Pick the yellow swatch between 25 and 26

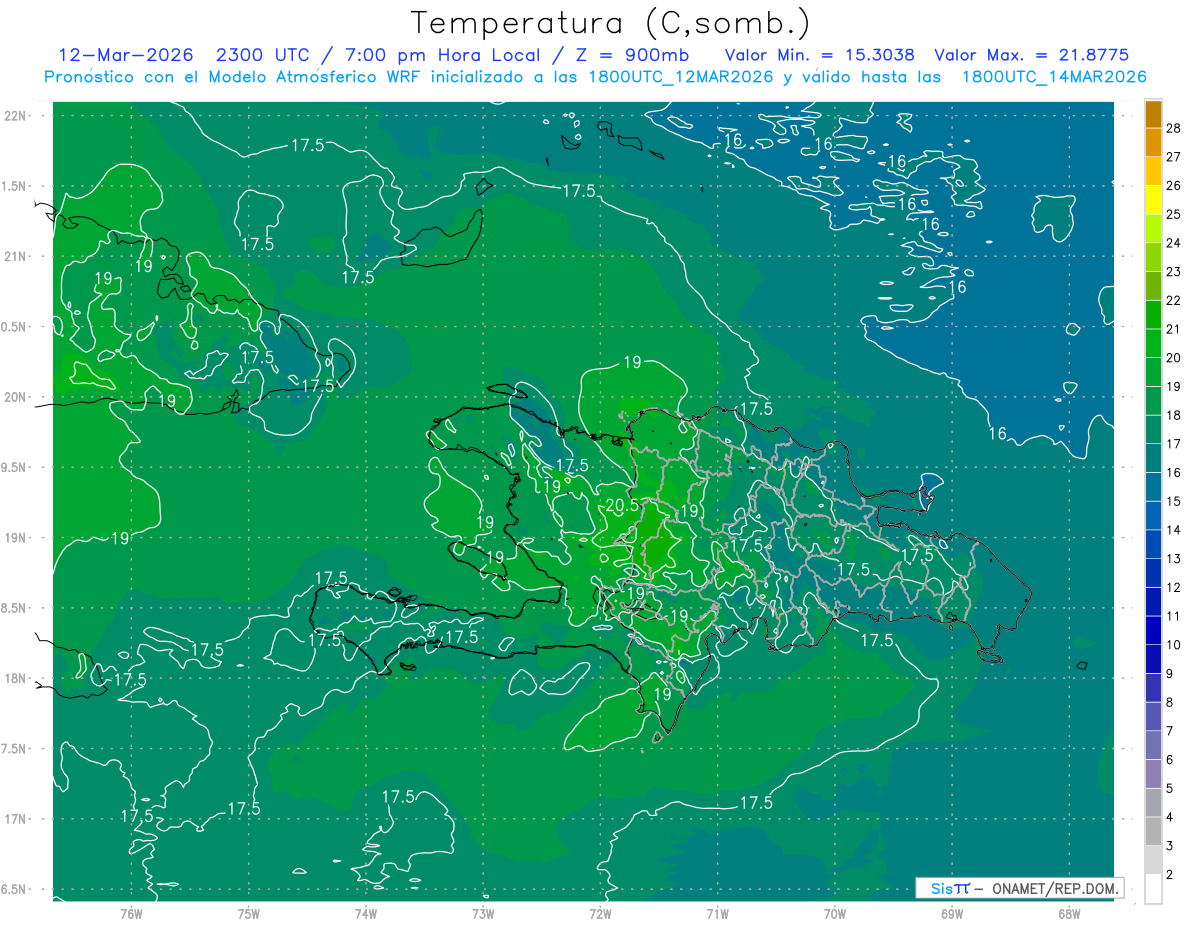1153,199
